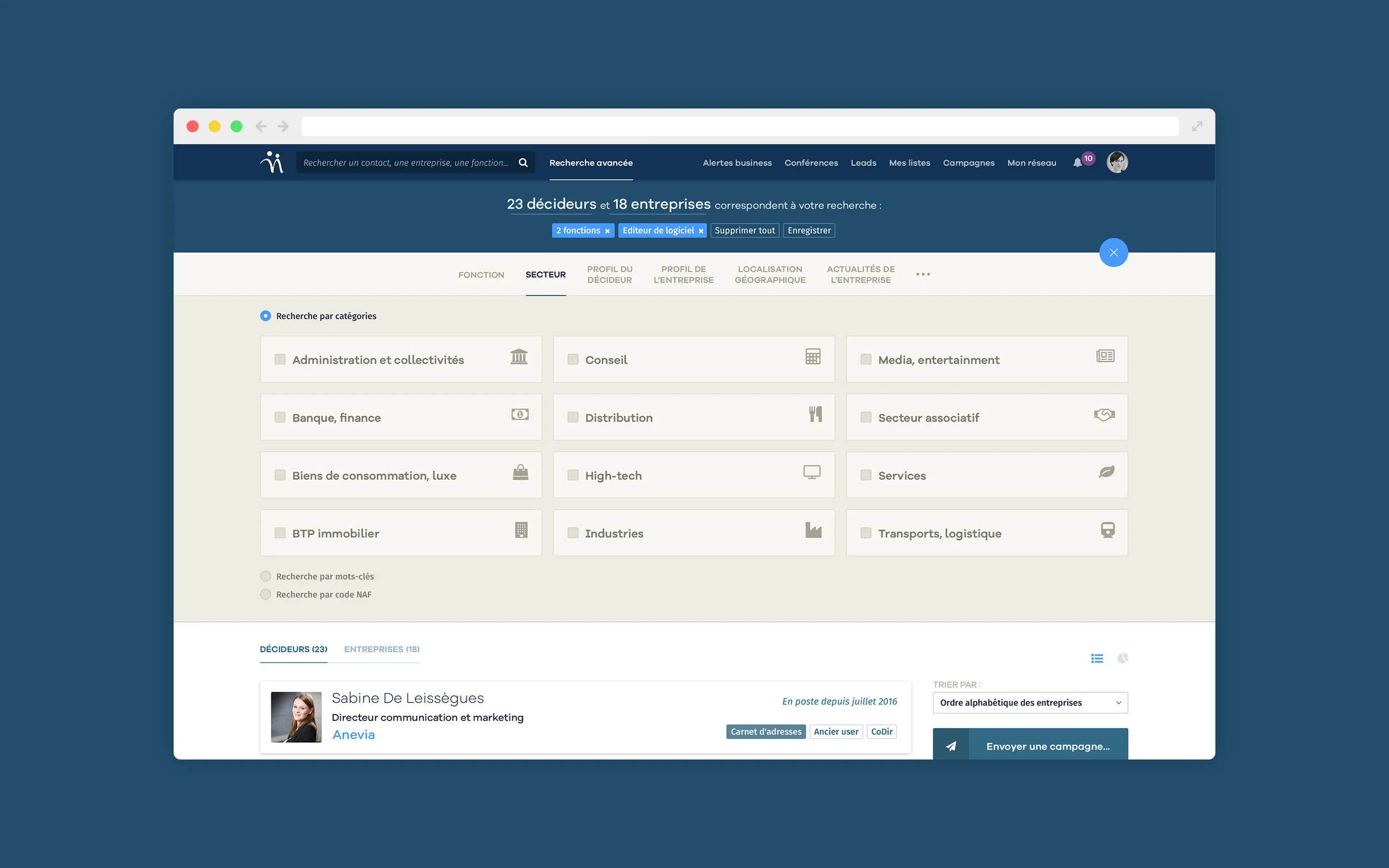Remove the Editeur de logiciel filter tag
This screenshot has height=868, width=1389.
(701, 231)
